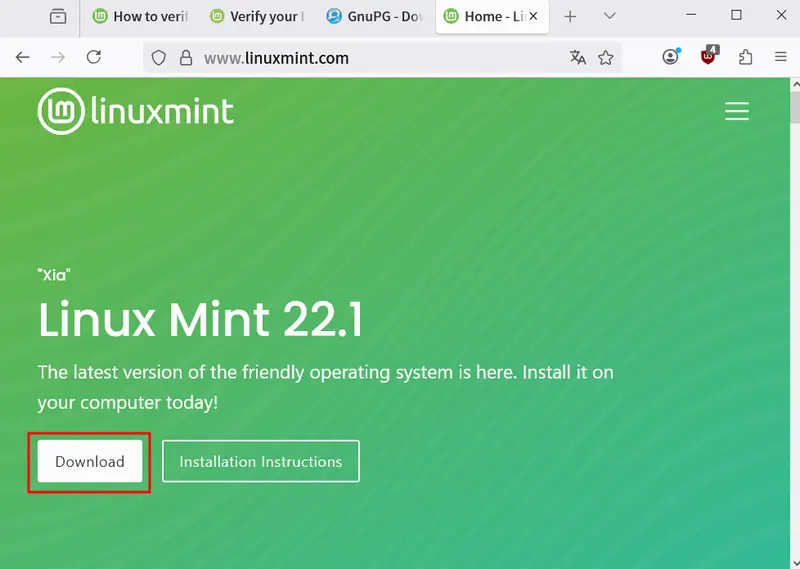Click the forward navigation arrow
The height and width of the screenshot is (569, 800).
pyautogui.click(x=58, y=57)
